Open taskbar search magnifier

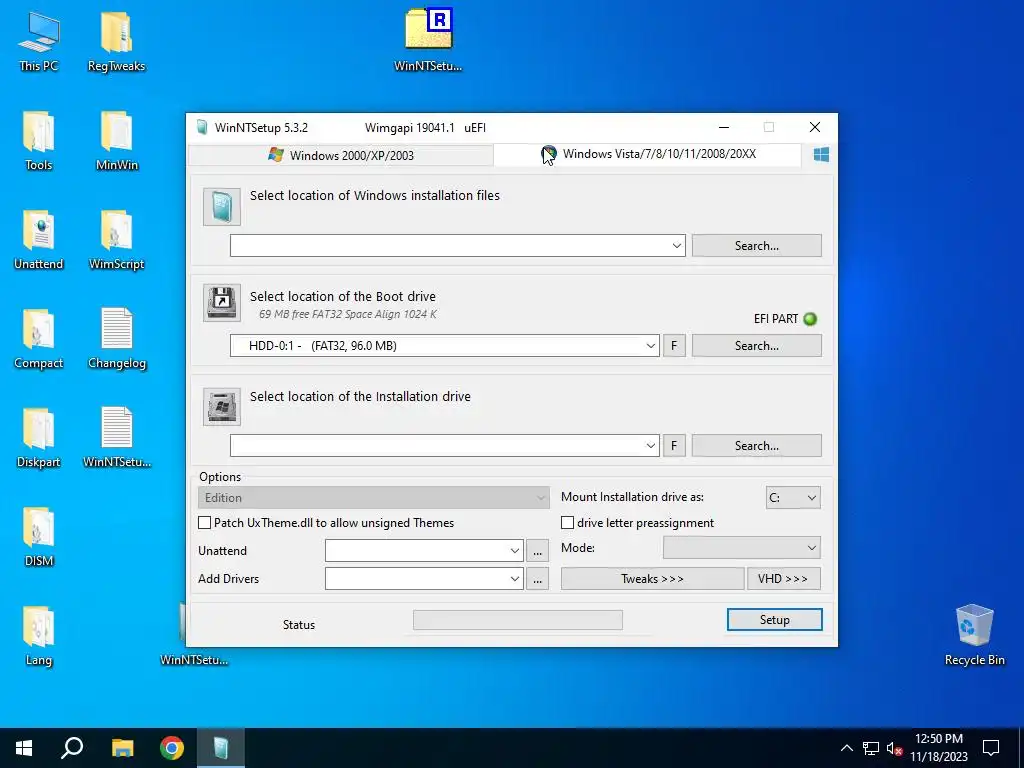72,748
